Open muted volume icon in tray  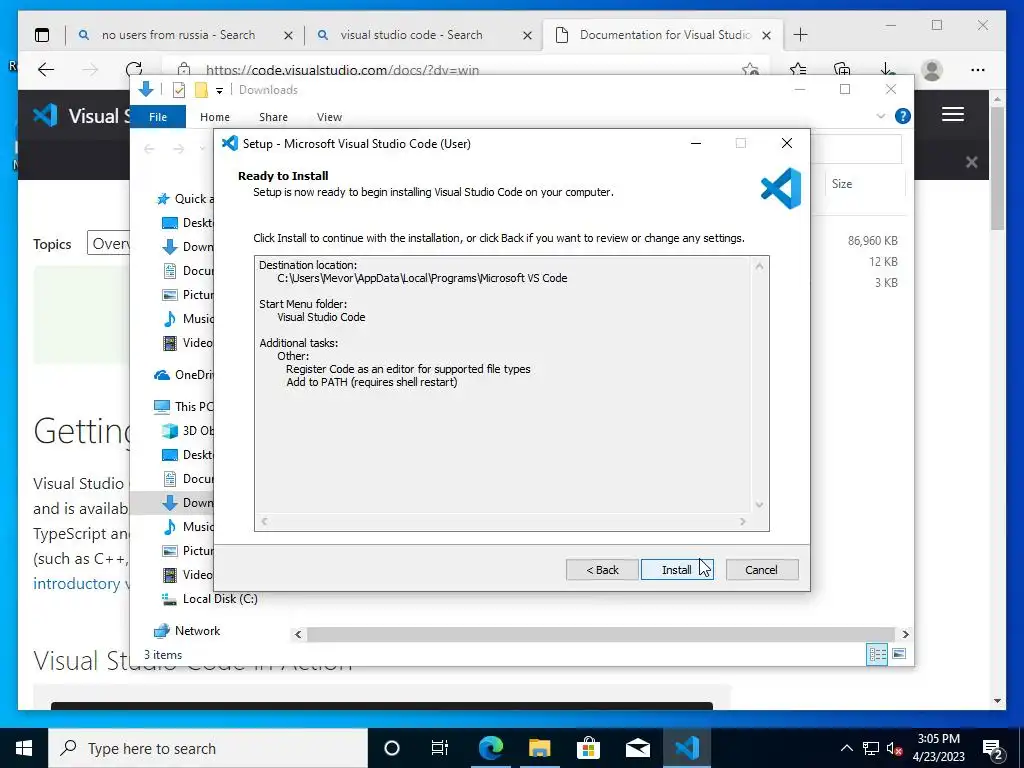pyautogui.click(x=894, y=748)
